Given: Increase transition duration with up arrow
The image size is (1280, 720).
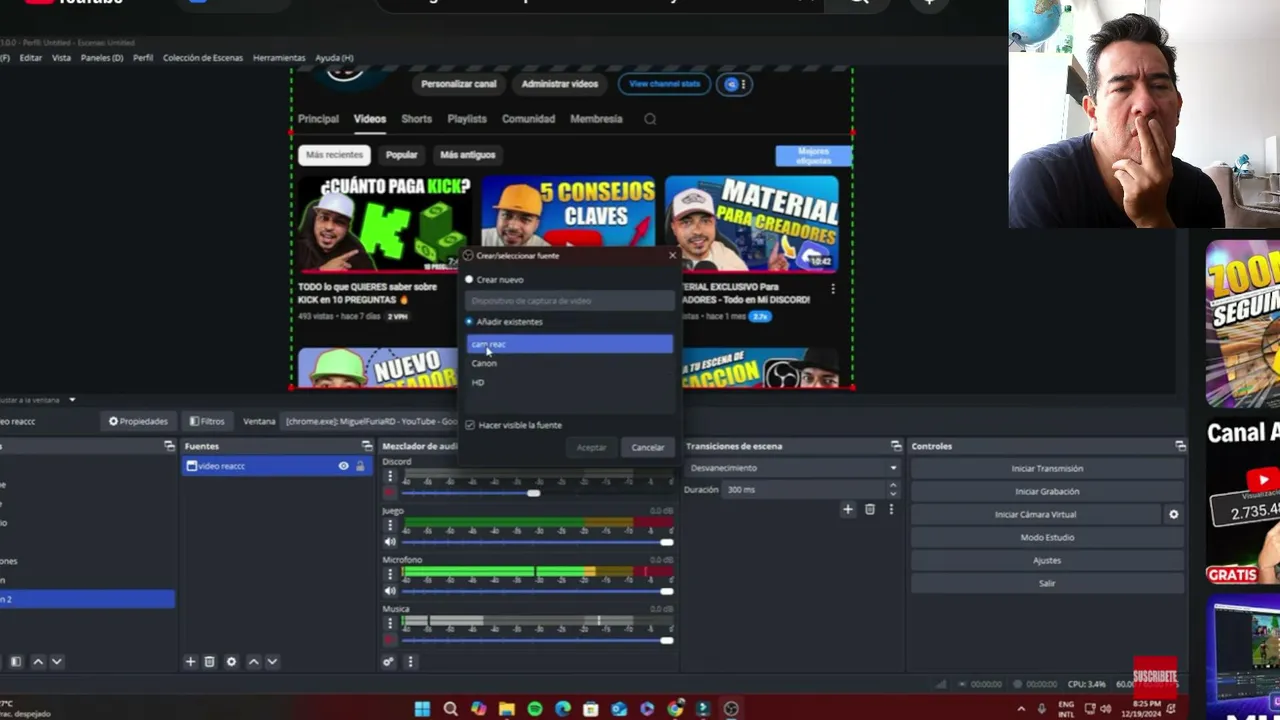Looking at the screenshot, I should [x=893, y=486].
